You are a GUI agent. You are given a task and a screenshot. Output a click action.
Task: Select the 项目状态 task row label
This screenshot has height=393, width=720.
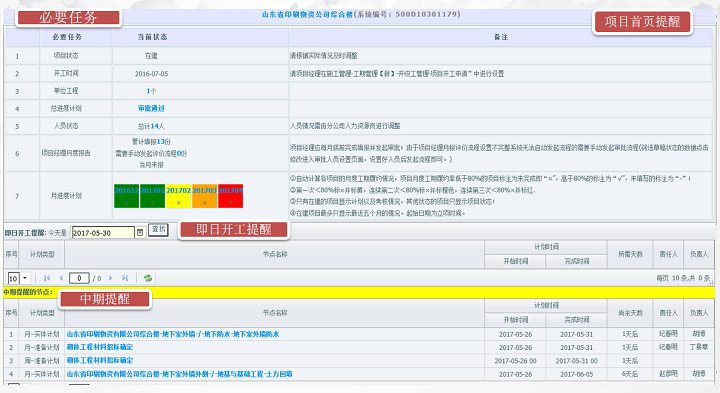point(66,56)
